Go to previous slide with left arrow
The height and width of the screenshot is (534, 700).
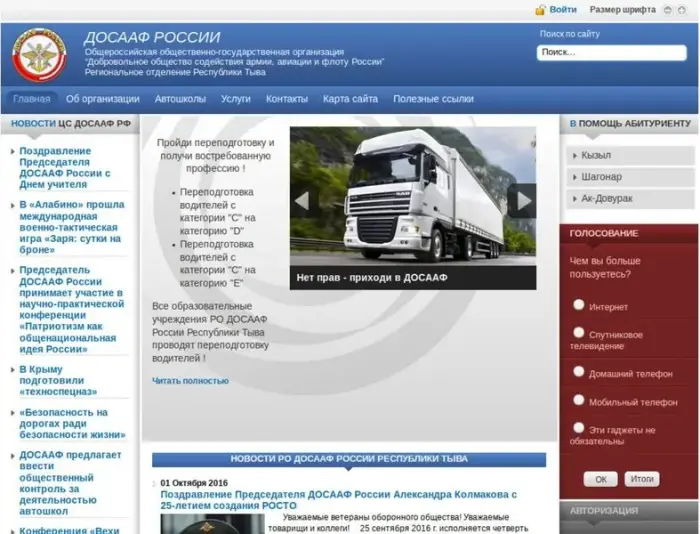point(301,200)
